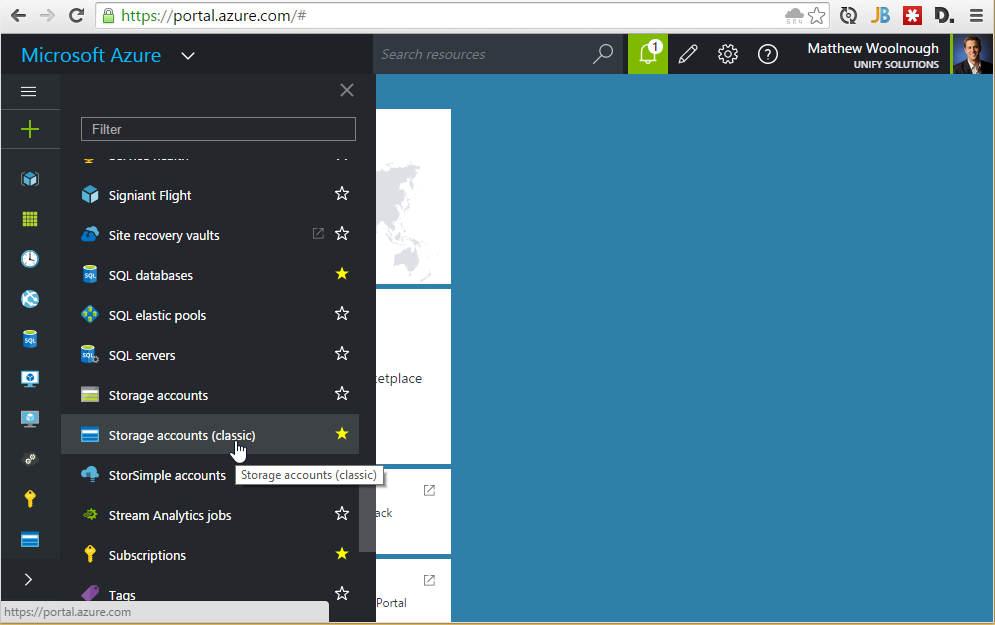Click the gears icon in left sidebar
The height and width of the screenshot is (625, 995).
30,459
